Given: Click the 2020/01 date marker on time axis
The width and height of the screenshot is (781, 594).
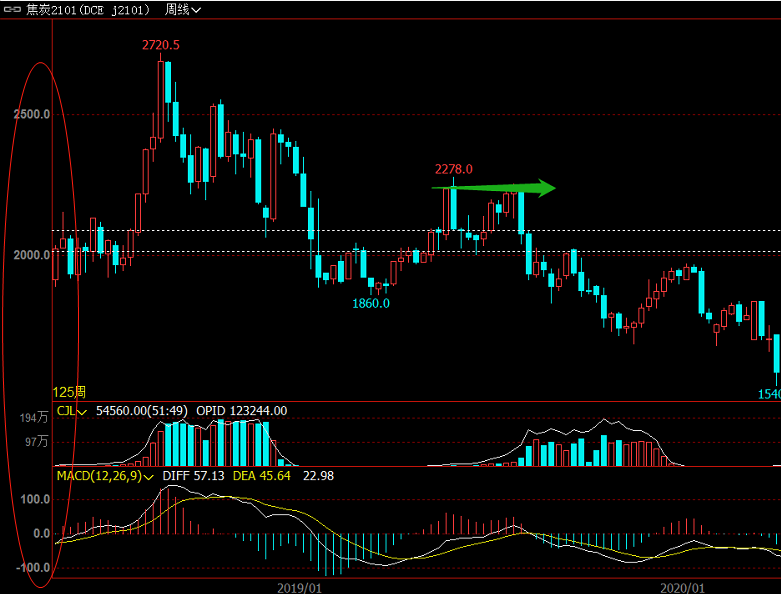Looking at the screenshot, I should pyautogui.click(x=684, y=586).
